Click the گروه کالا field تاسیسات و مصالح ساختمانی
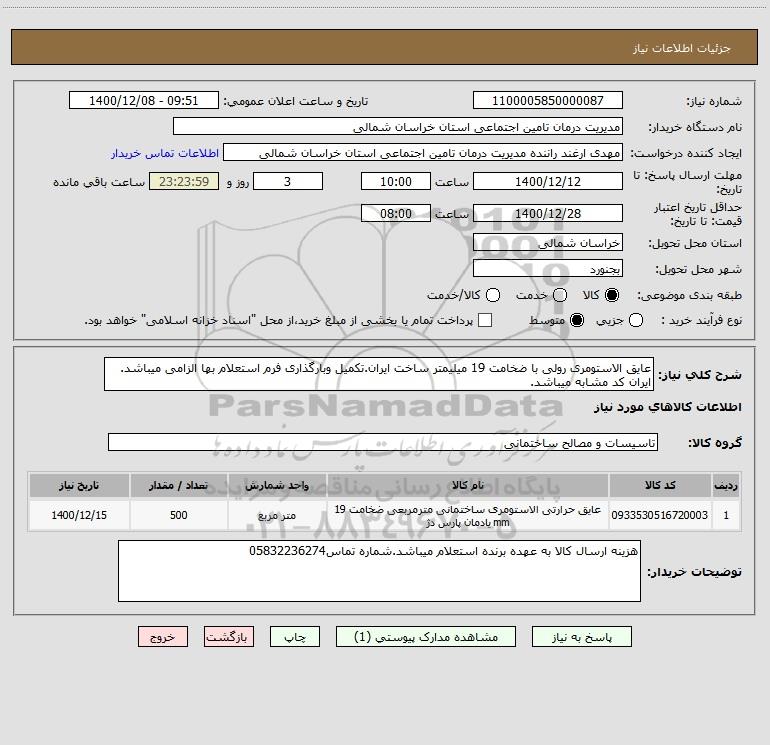The width and height of the screenshot is (770, 745). (x=383, y=442)
